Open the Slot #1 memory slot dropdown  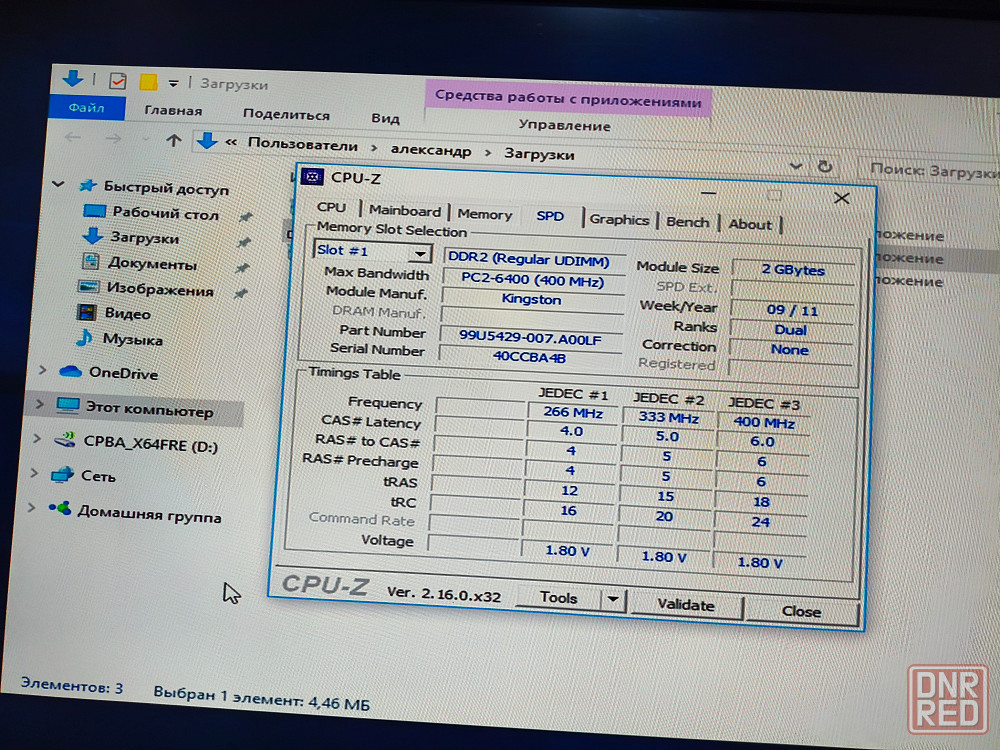point(420,254)
